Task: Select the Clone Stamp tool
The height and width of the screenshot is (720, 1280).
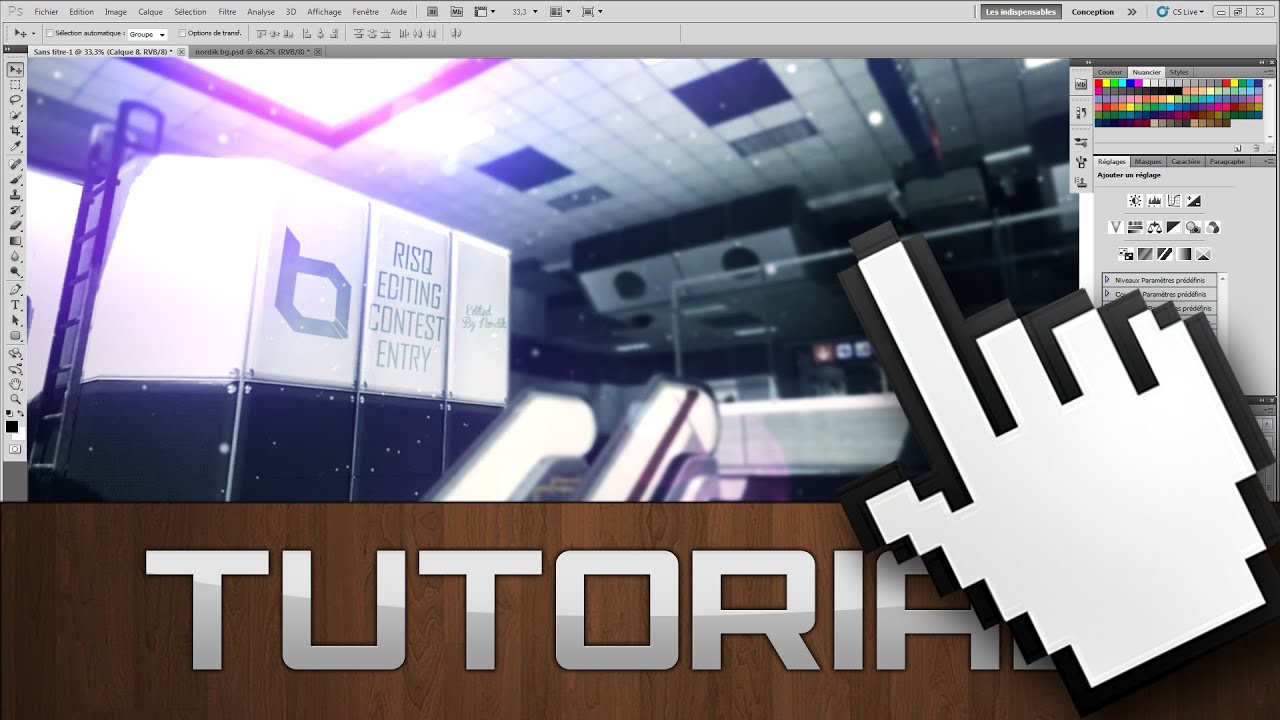Action: point(16,193)
